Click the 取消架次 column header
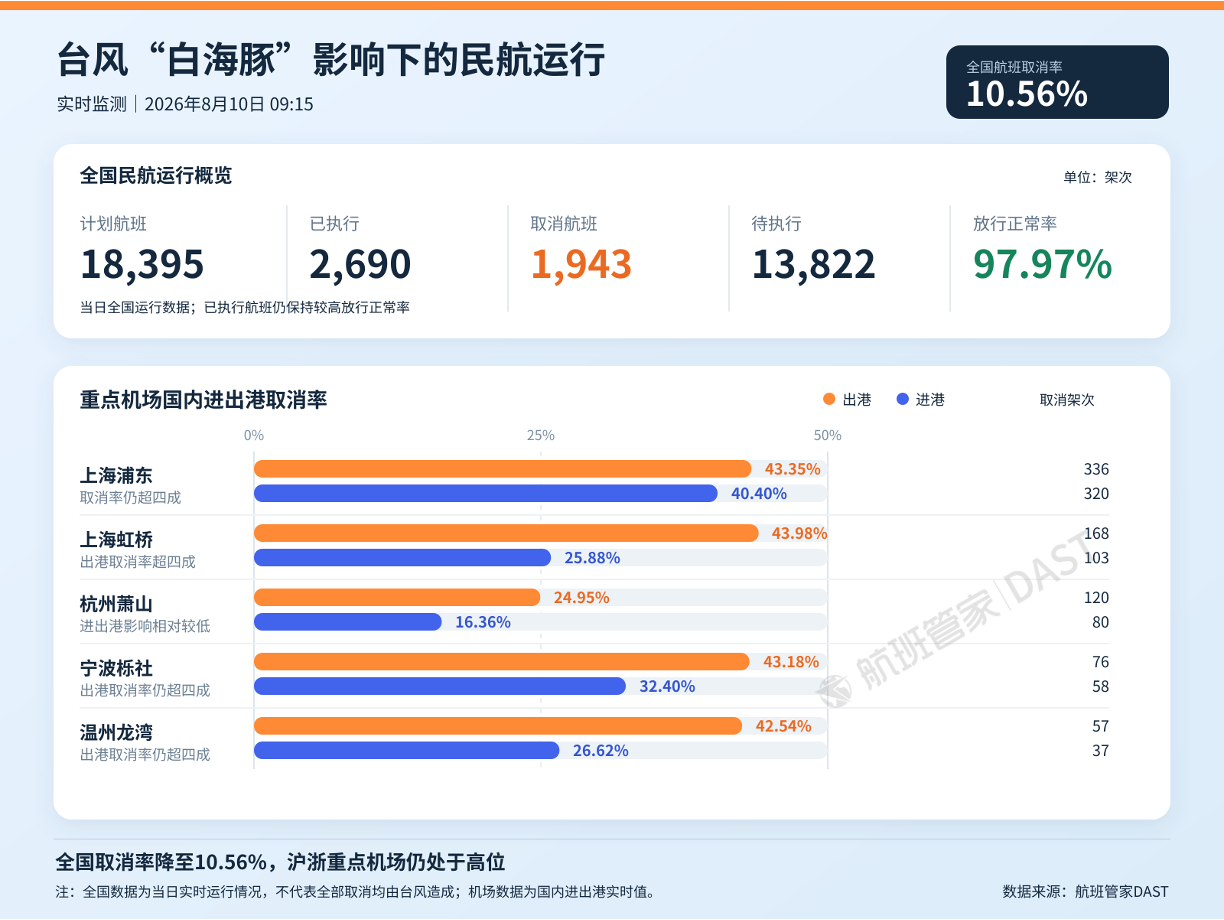The image size is (1224, 920). click(x=1067, y=400)
